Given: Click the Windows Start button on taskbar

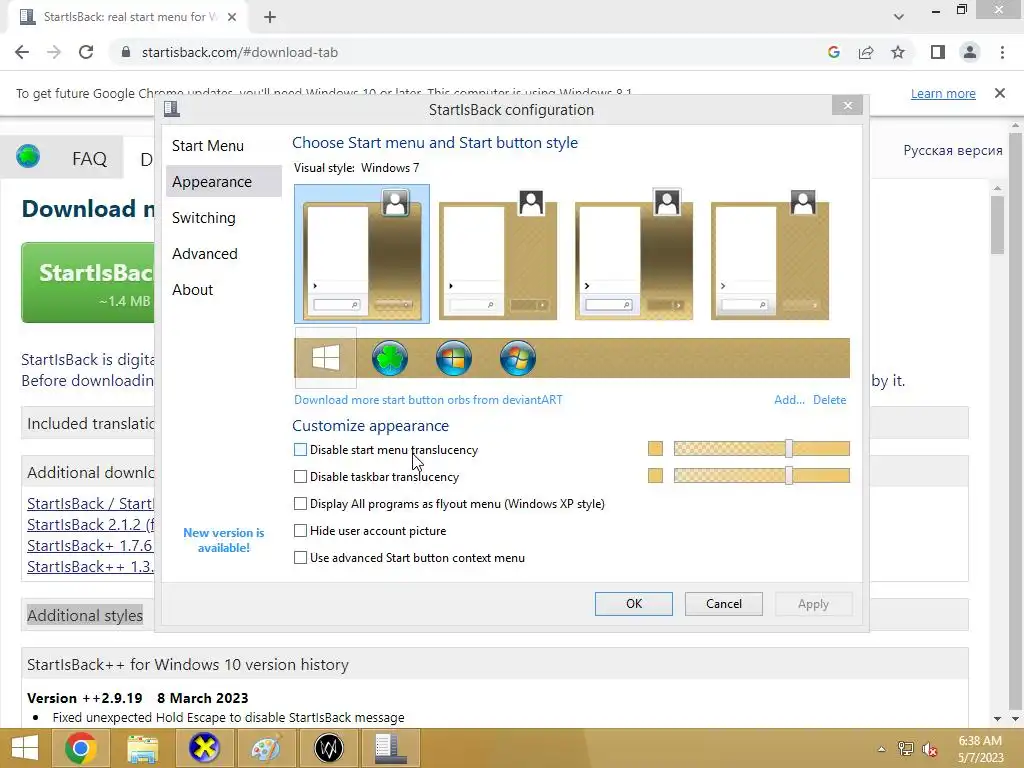Looking at the screenshot, I should 25,748.
